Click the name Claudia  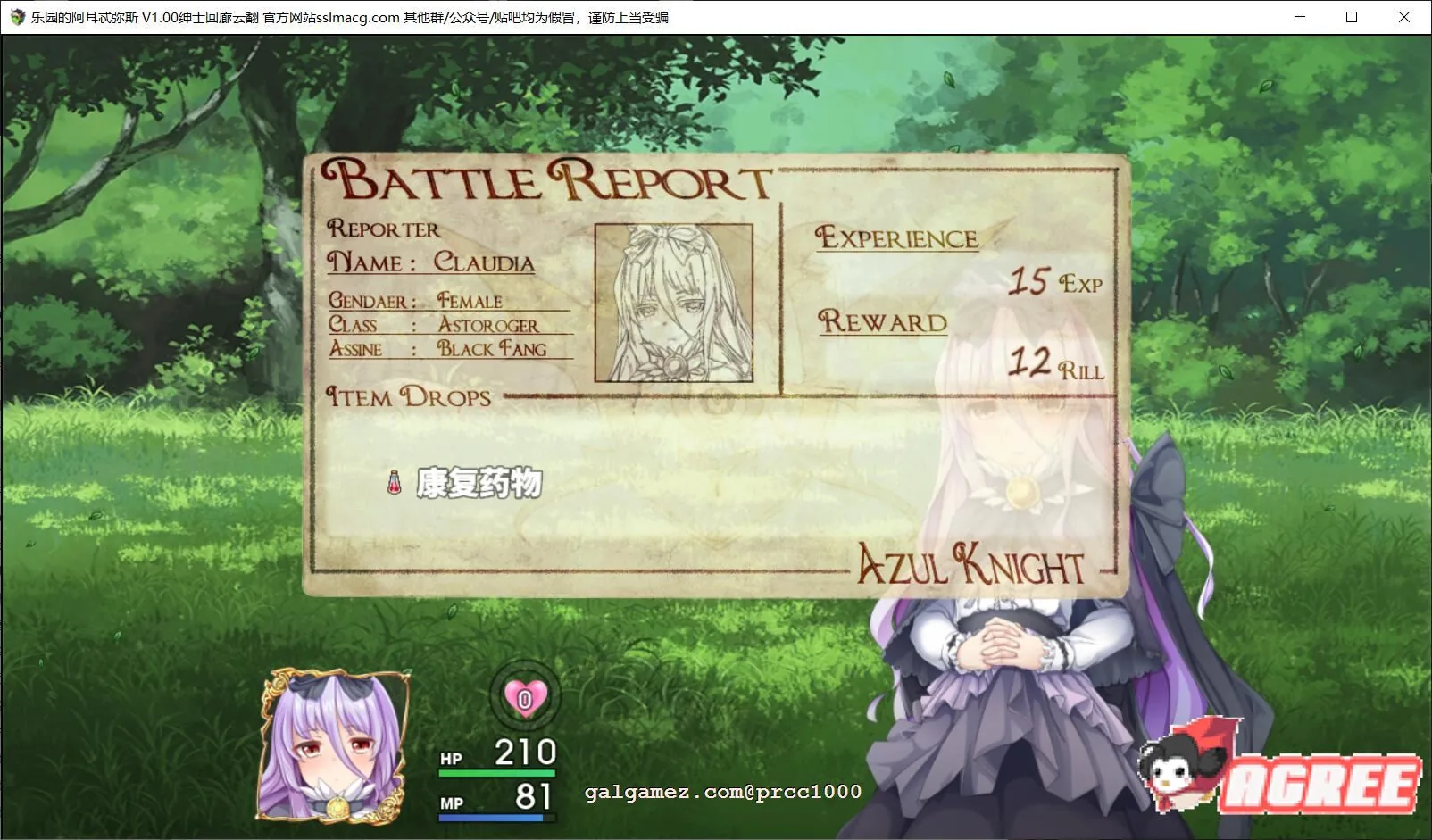pos(484,262)
